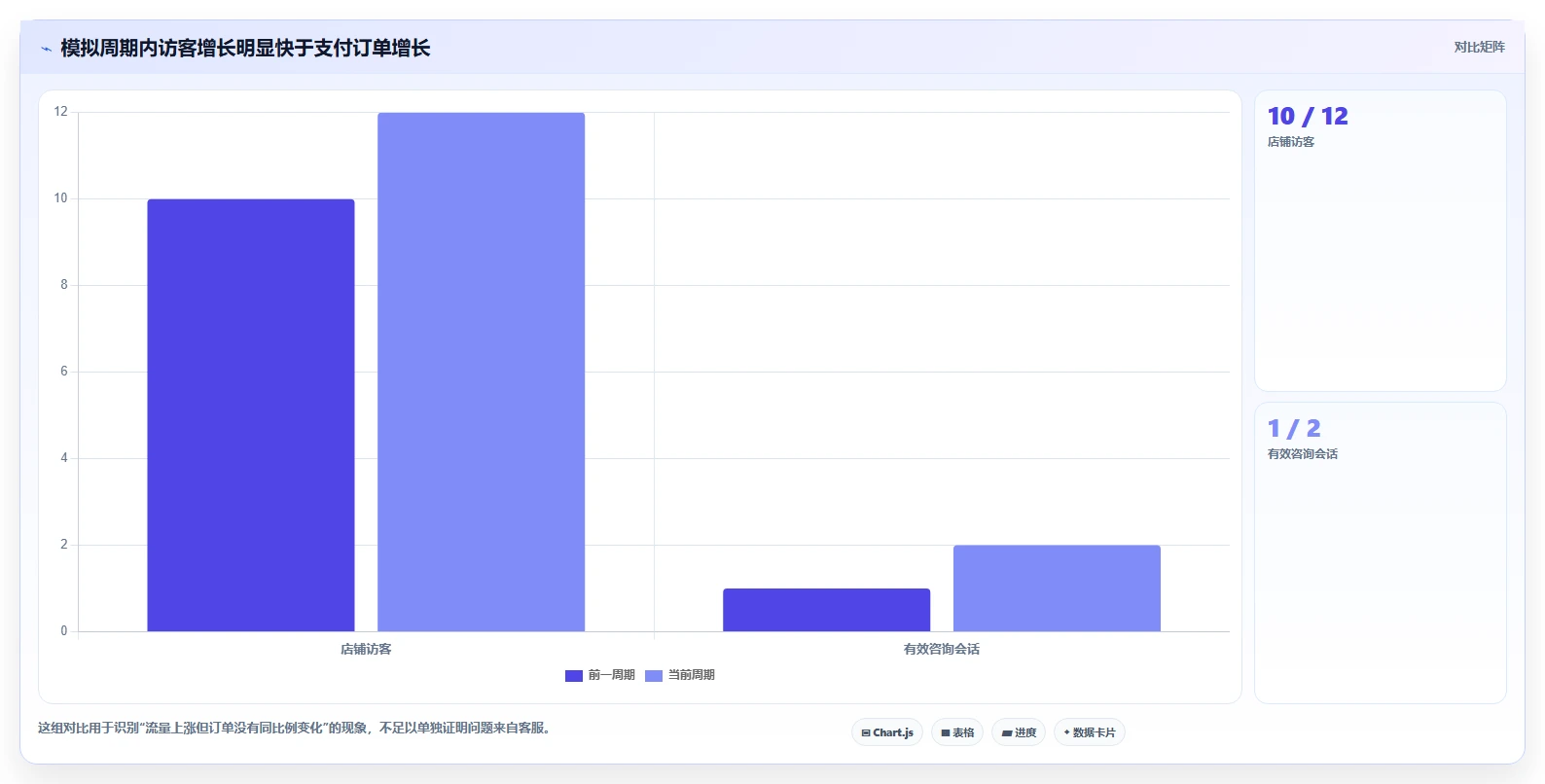Click the heading 模拟周期内访客增长明显快于支付订单增长
The width and height of the screenshot is (1545, 784).
click(245, 49)
